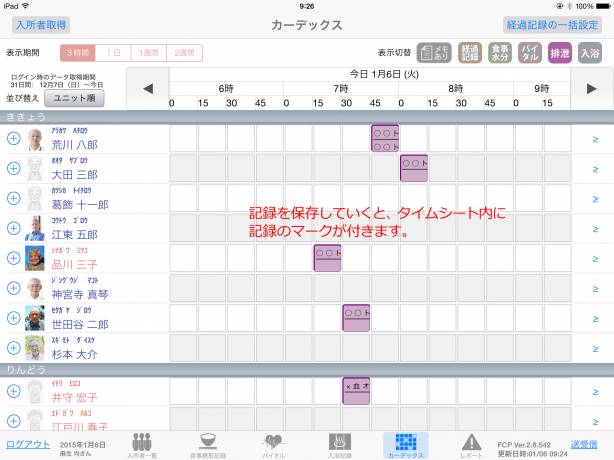Screen dimensions: 614x460
Task: Toggle the 排泄 display filter
Action: 560,53
